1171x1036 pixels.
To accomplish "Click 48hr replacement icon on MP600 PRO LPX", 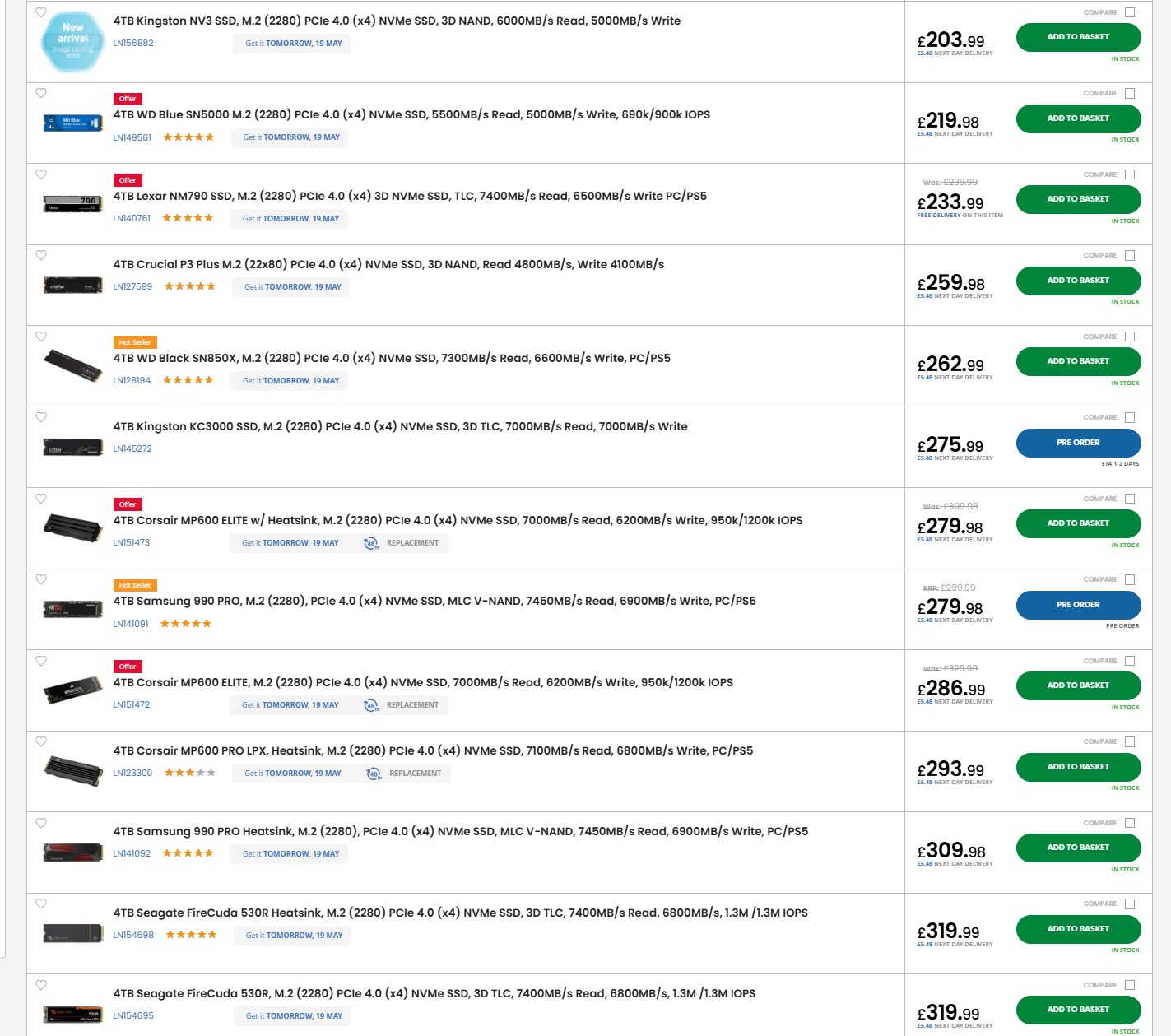I will [374, 774].
